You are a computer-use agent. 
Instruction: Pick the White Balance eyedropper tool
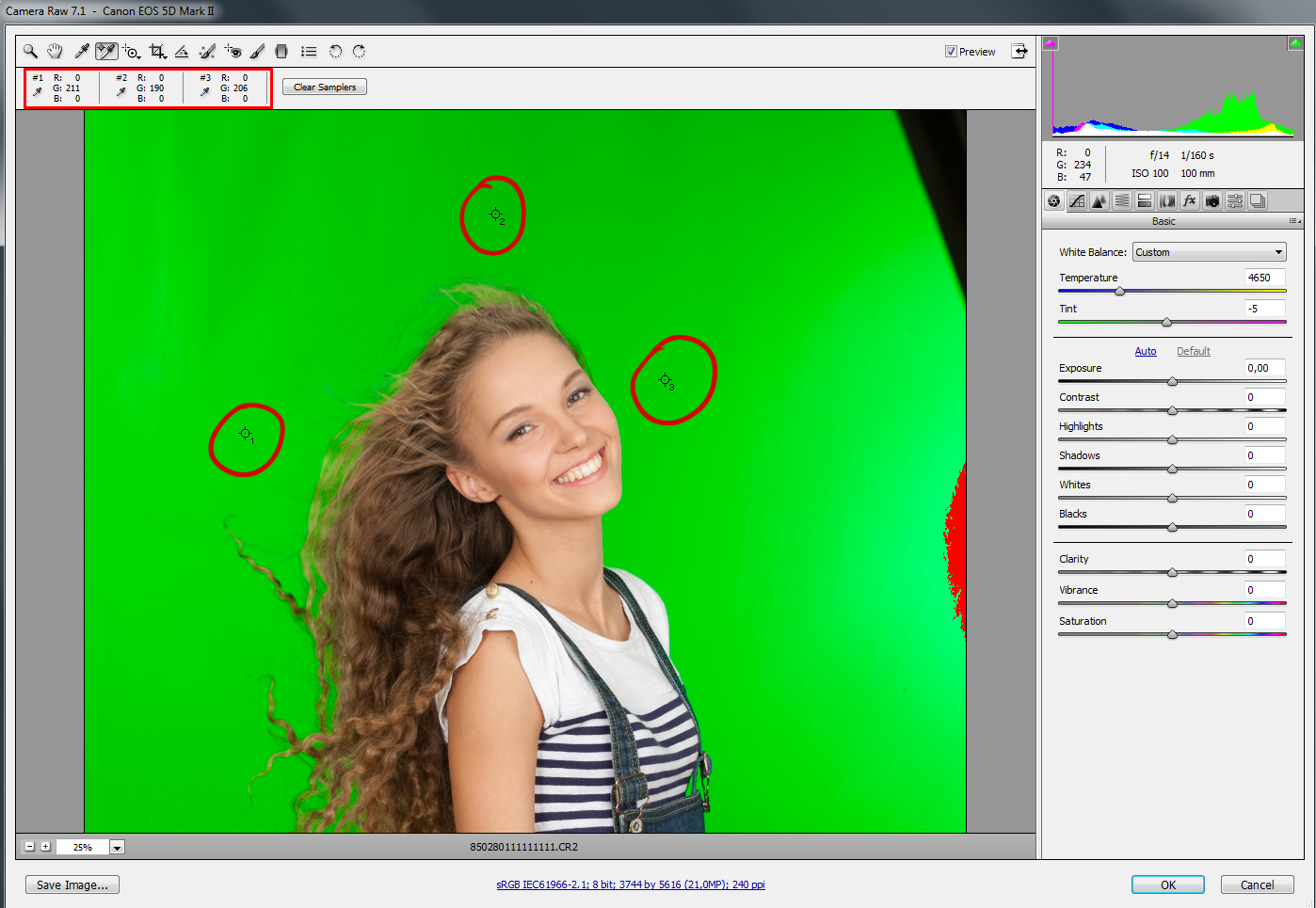(x=81, y=52)
